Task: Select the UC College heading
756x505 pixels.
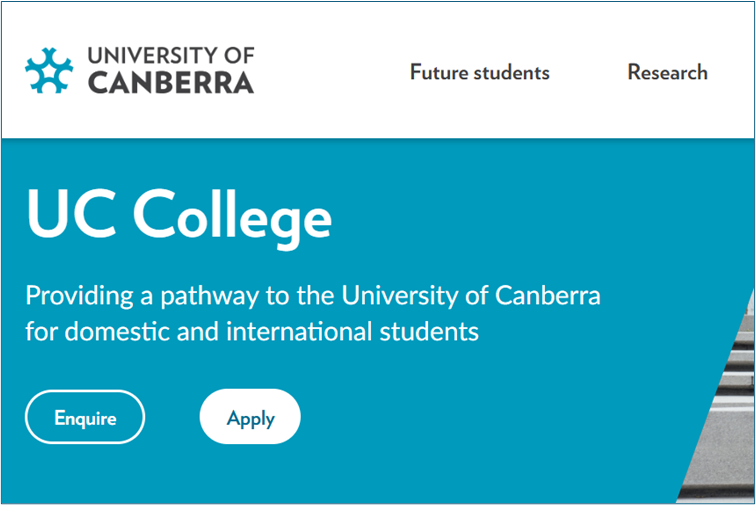Action: click(179, 215)
